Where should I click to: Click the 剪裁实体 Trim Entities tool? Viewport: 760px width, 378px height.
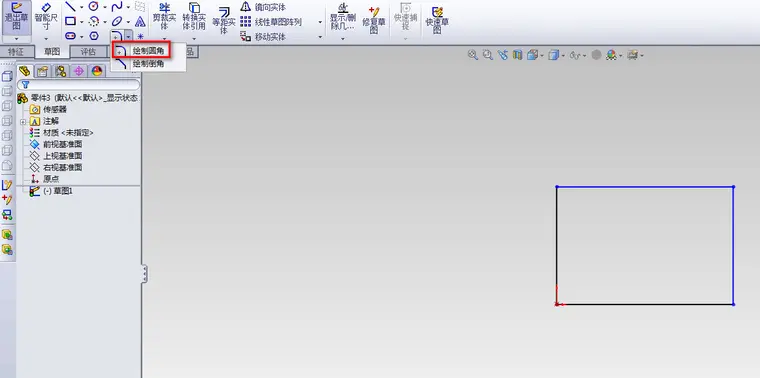(x=164, y=17)
